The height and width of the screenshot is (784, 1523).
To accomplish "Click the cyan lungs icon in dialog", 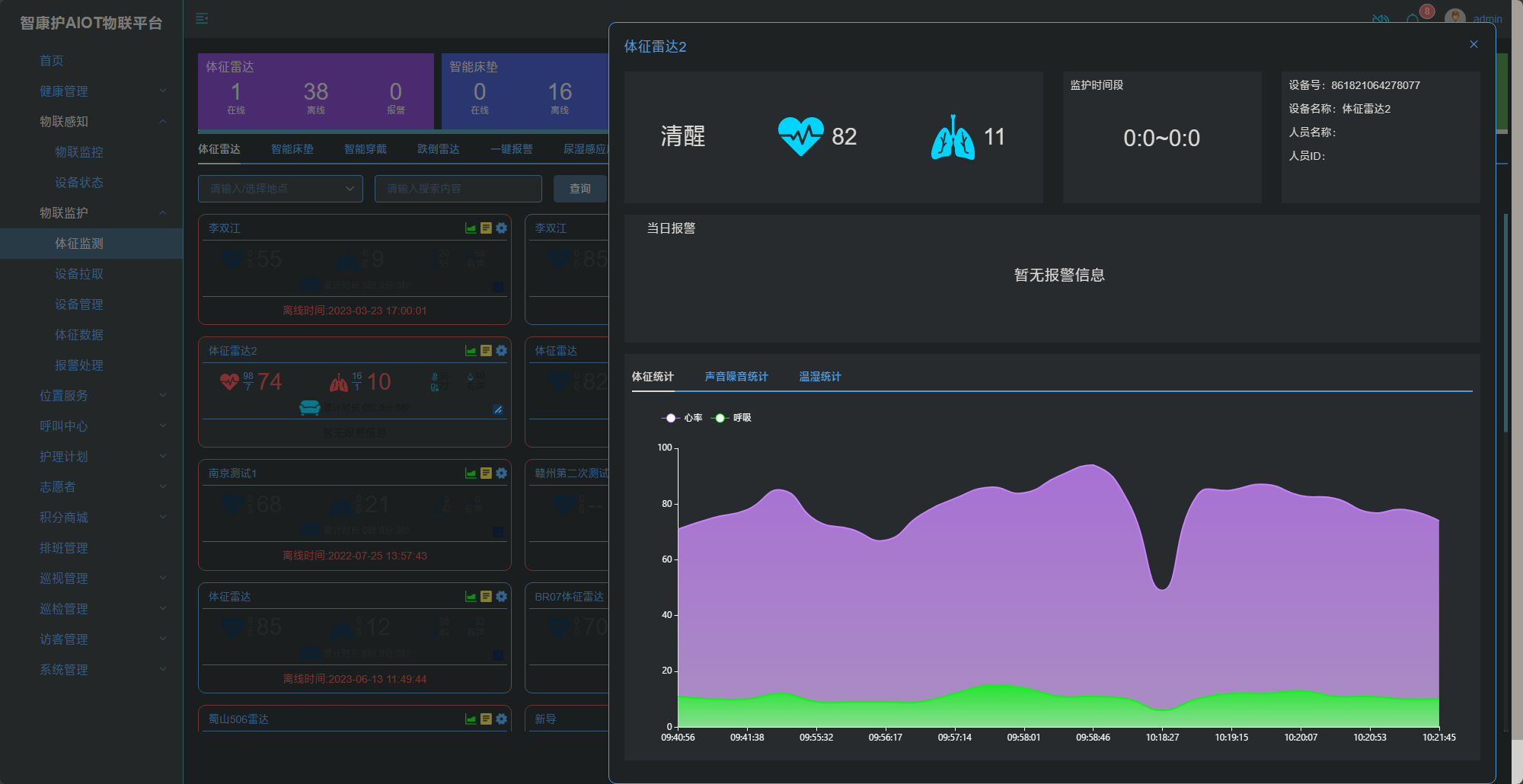I will pos(953,137).
